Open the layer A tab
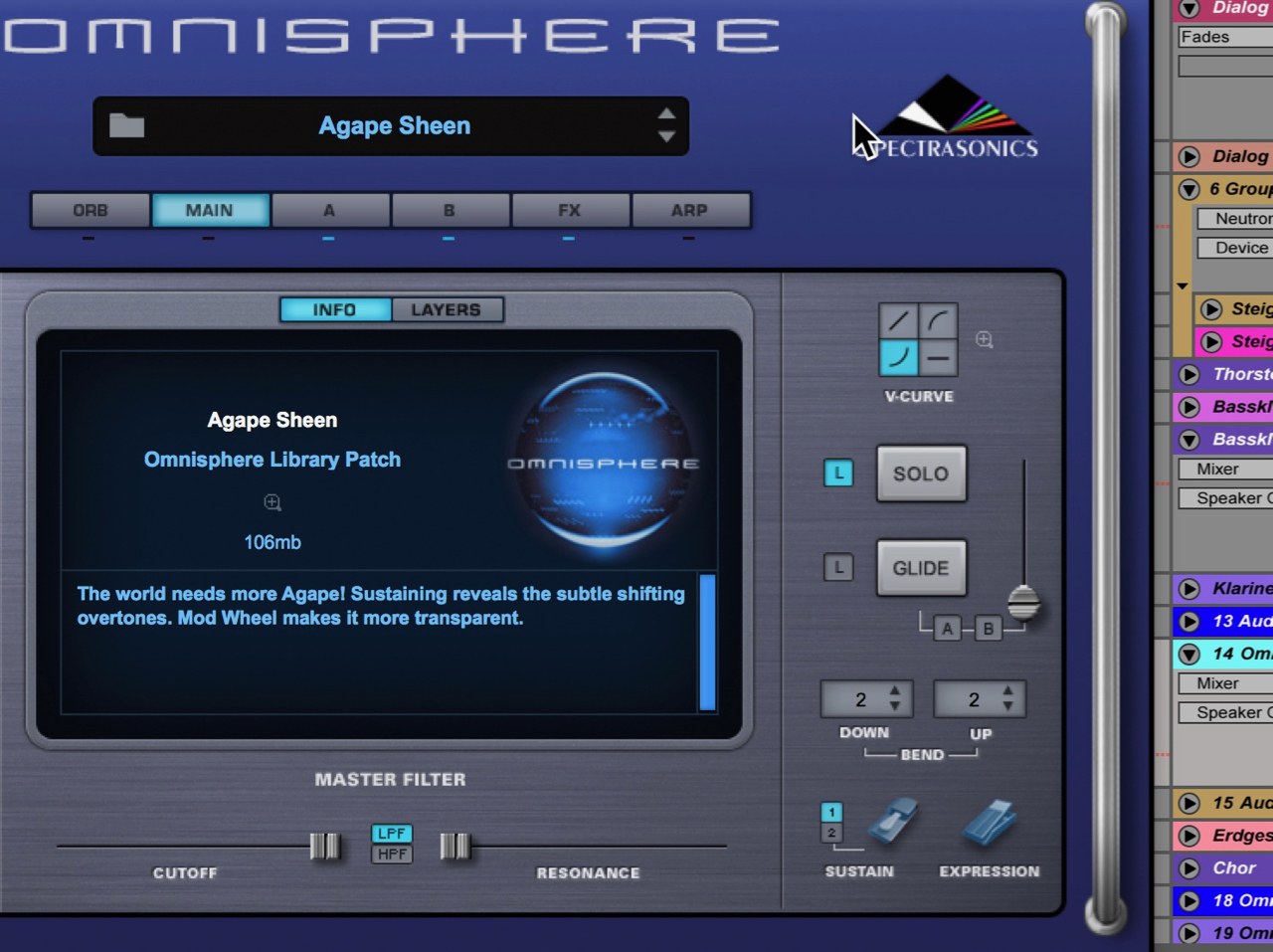 tap(329, 210)
